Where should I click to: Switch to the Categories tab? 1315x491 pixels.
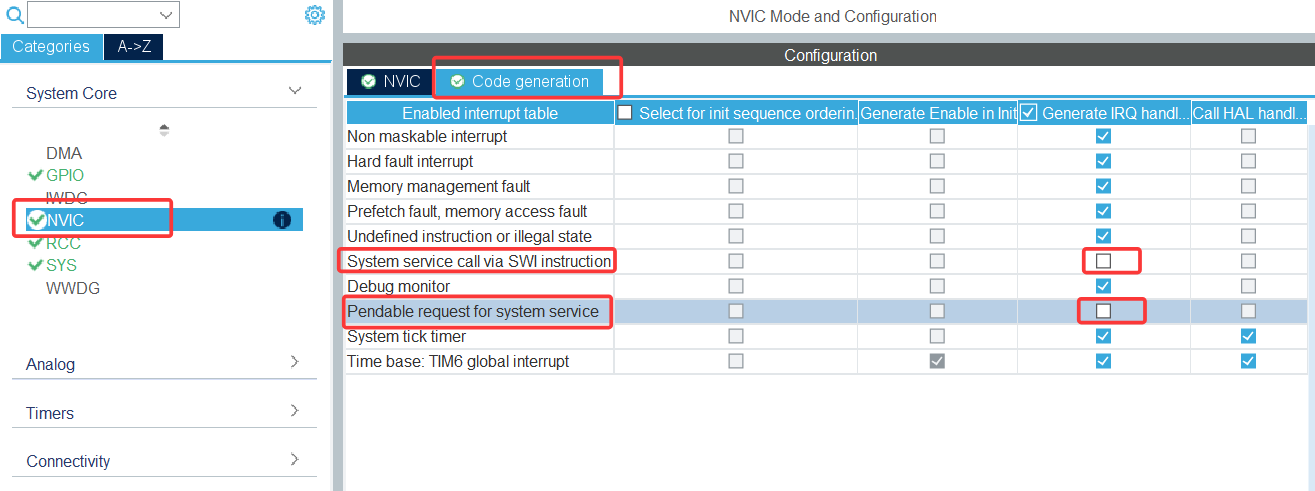[51, 46]
